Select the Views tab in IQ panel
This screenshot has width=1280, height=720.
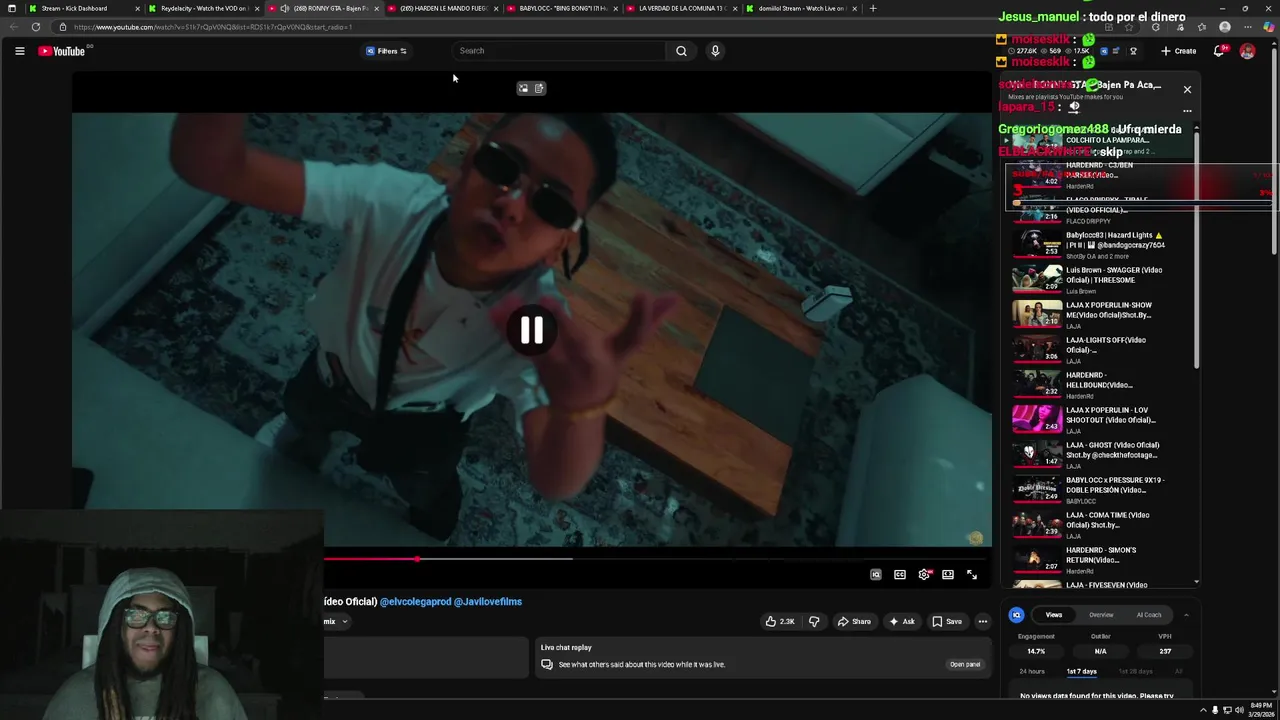point(1054,615)
